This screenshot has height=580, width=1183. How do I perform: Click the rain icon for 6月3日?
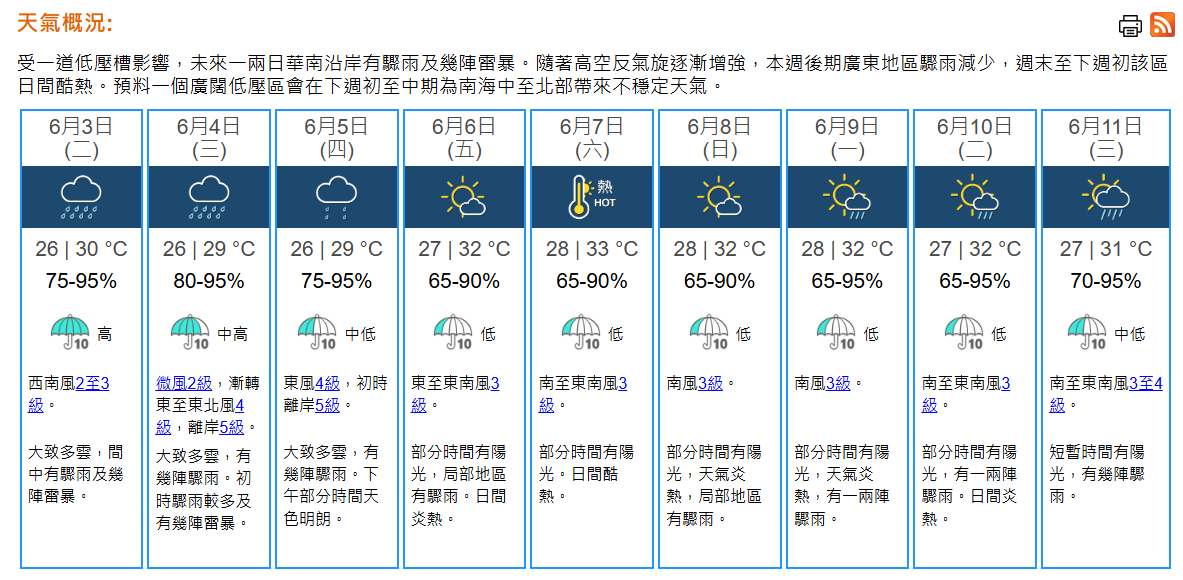[x=81, y=197]
